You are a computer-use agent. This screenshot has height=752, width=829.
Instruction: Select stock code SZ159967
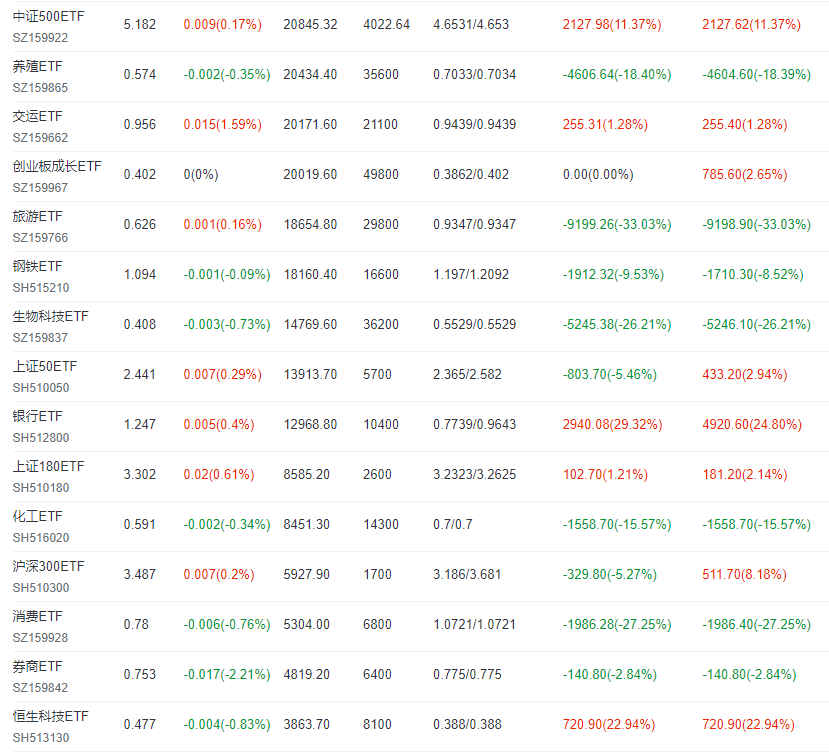coord(40,188)
